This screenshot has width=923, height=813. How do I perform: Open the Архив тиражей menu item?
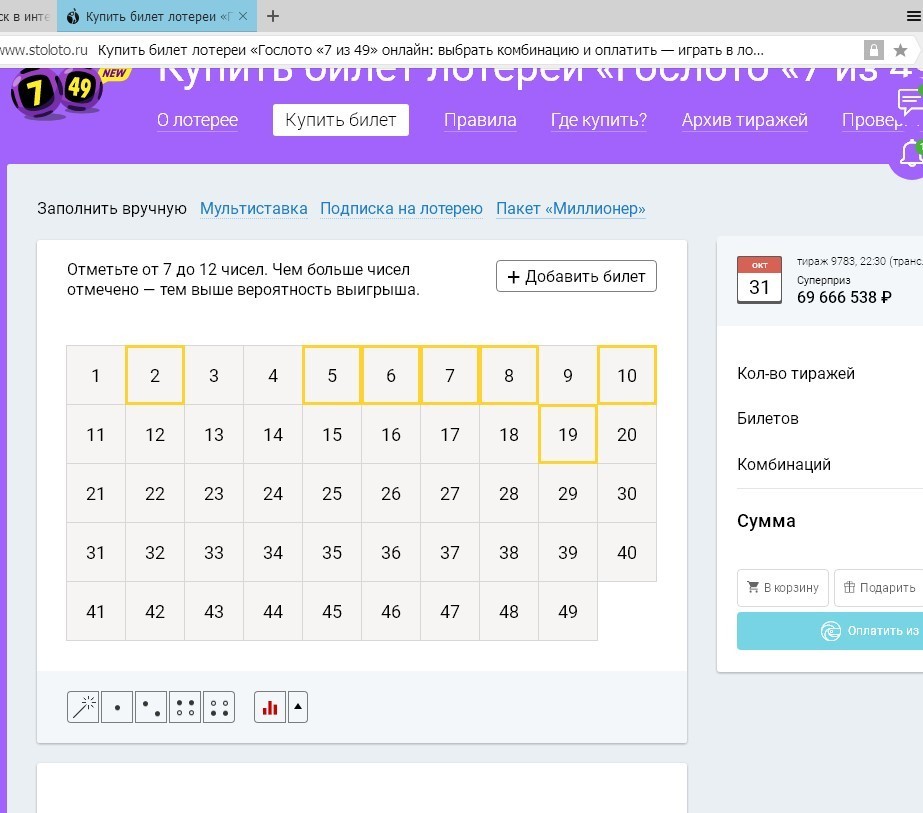click(745, 120)
